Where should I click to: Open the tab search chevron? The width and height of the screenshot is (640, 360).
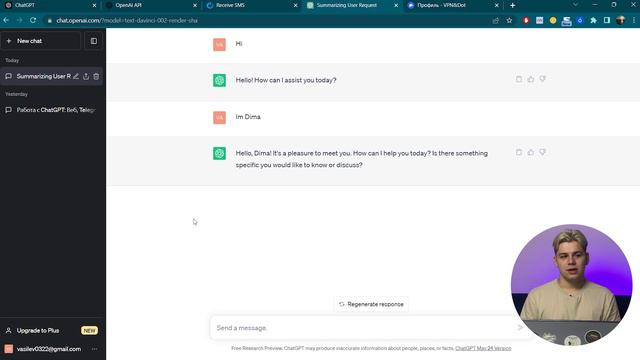(x=575, y=5)
